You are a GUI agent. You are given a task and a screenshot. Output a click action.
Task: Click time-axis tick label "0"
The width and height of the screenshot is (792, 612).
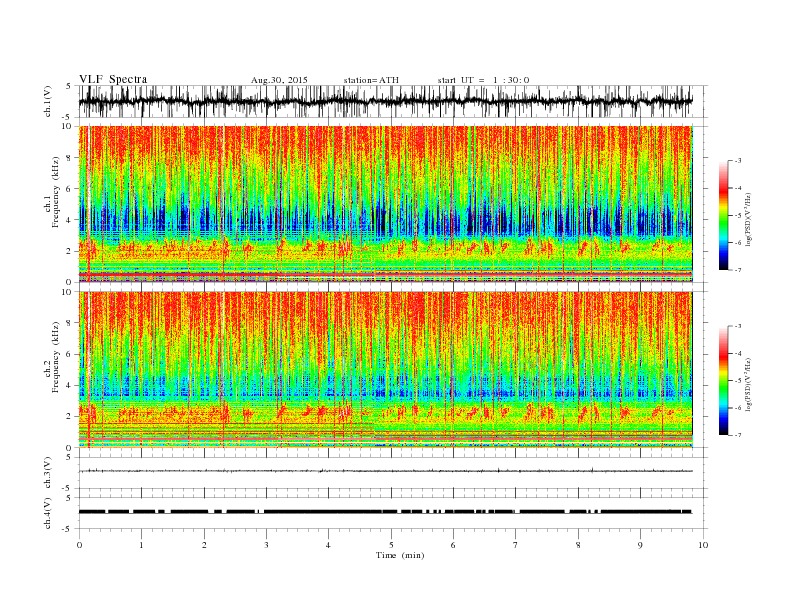79,545
